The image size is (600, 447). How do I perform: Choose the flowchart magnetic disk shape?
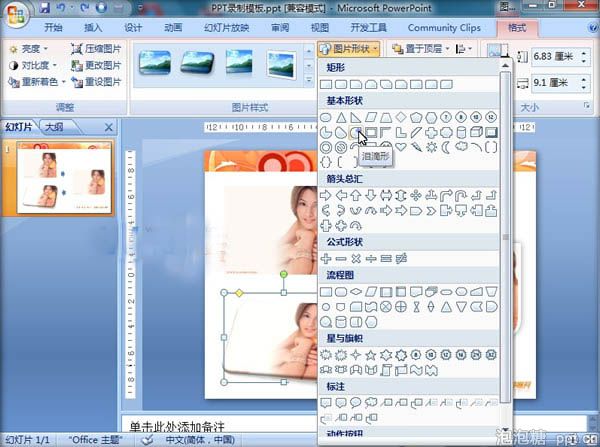coord(341,322)
